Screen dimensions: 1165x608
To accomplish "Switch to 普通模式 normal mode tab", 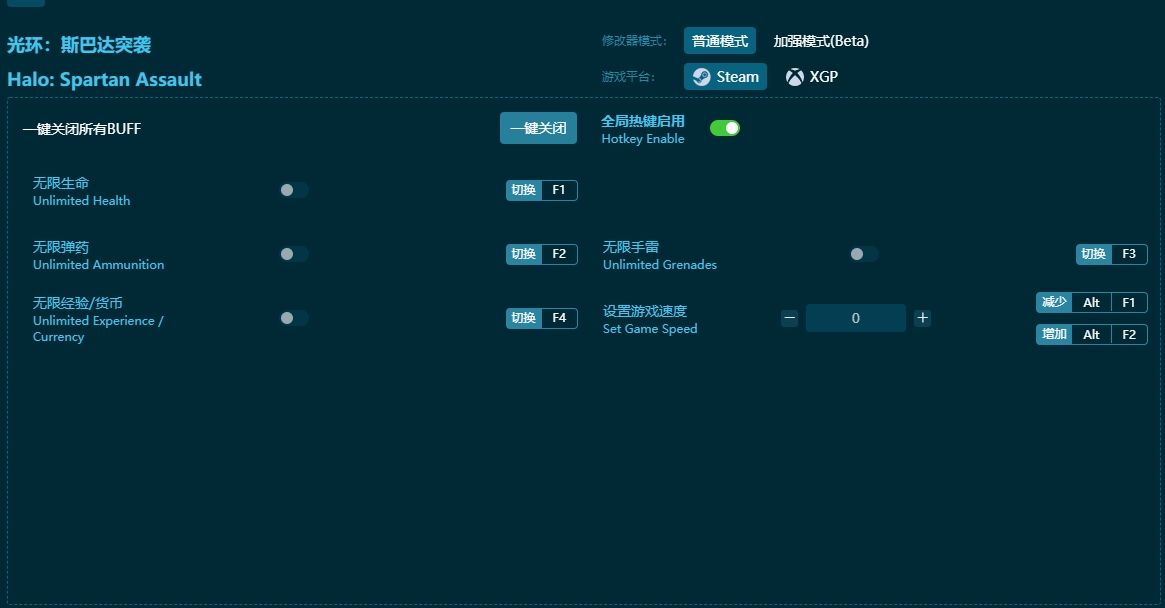I will pos(720,41).
